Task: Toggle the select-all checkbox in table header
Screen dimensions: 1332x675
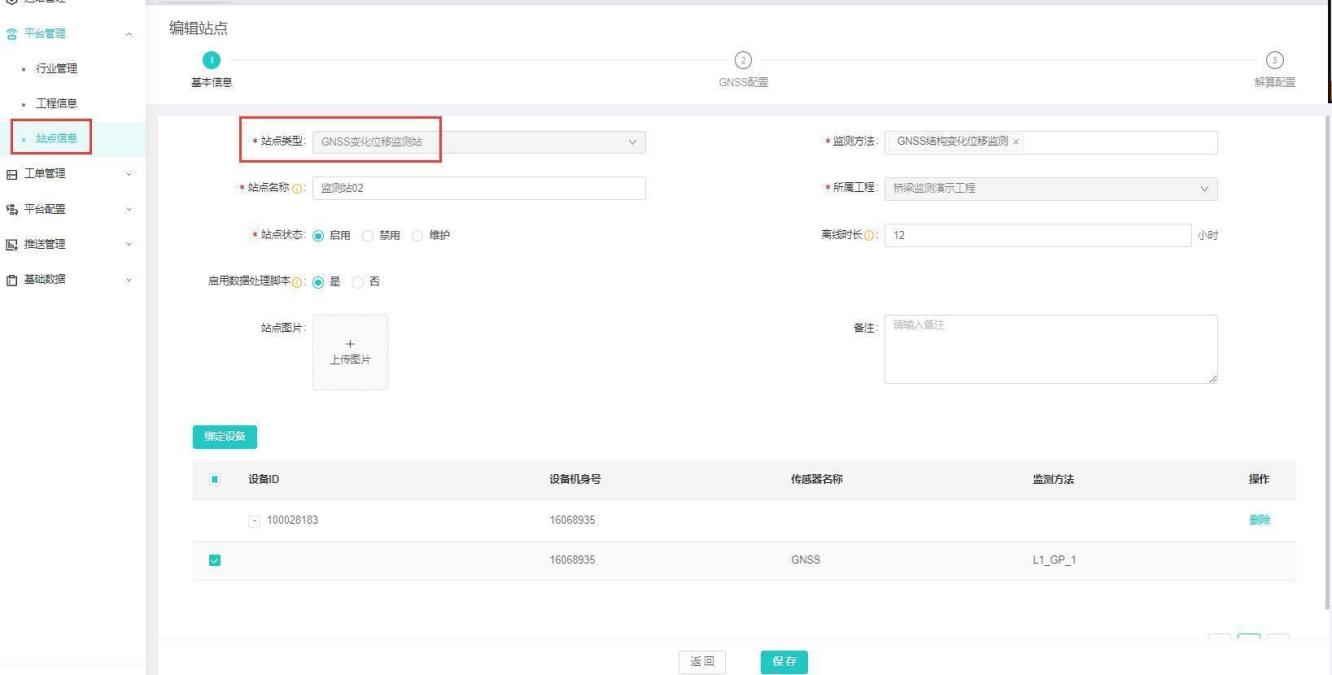Action: coord(214,480)
